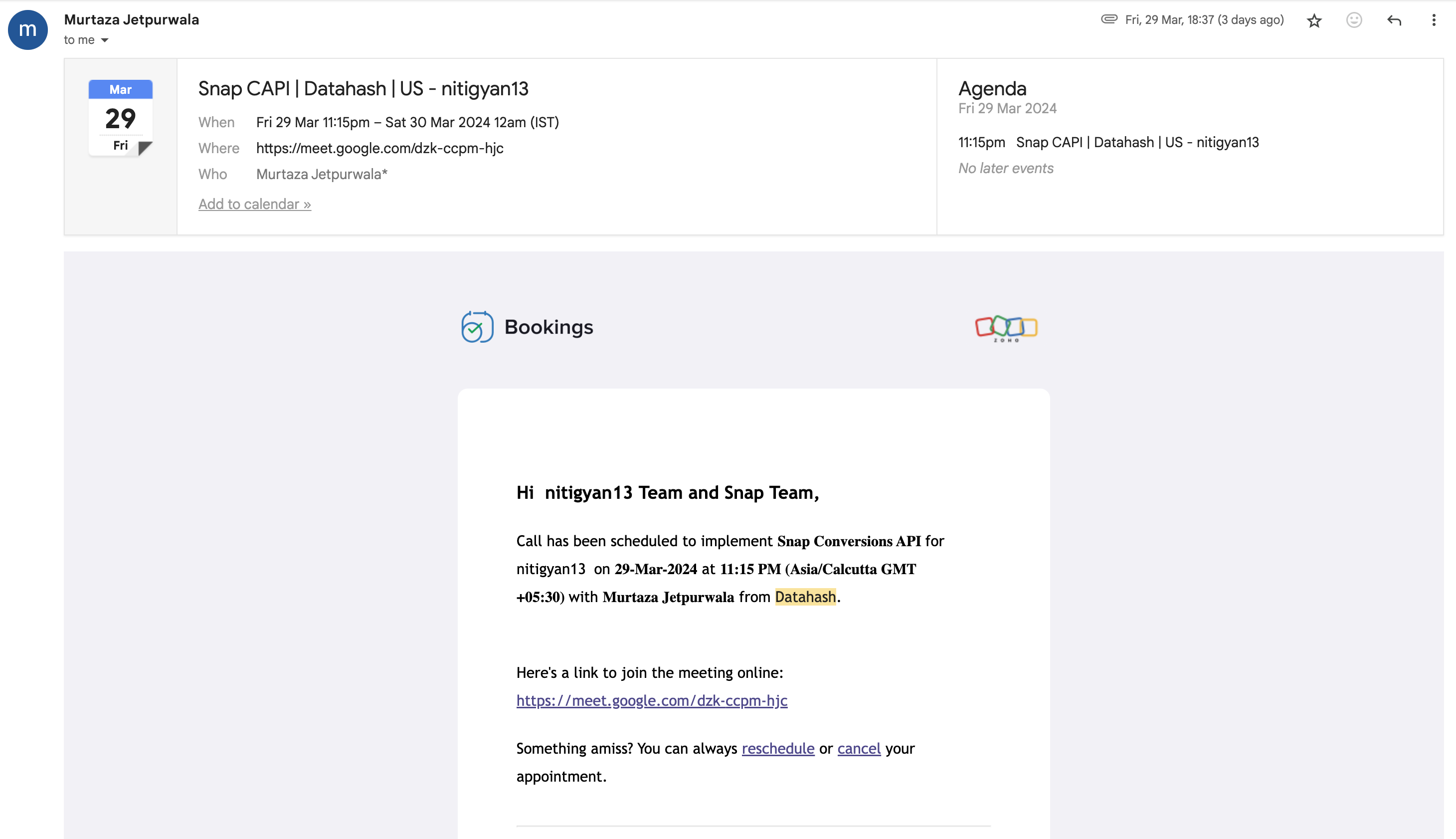Click the sender name Murtaza Jetpurwala
Image resolution: width=1456 pixels, height=839 pixels.
[x=131, y=19]
